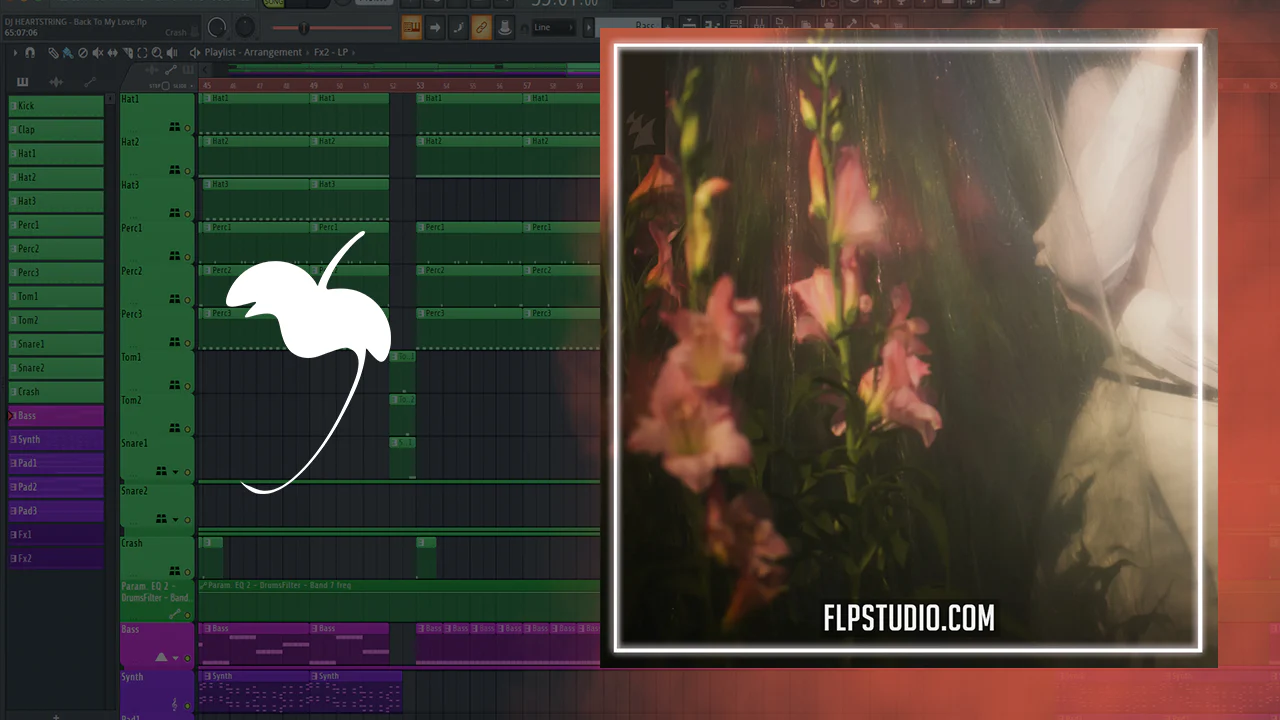
Task: Choose the Select tool in playlist toolbar
Action: 142,53
